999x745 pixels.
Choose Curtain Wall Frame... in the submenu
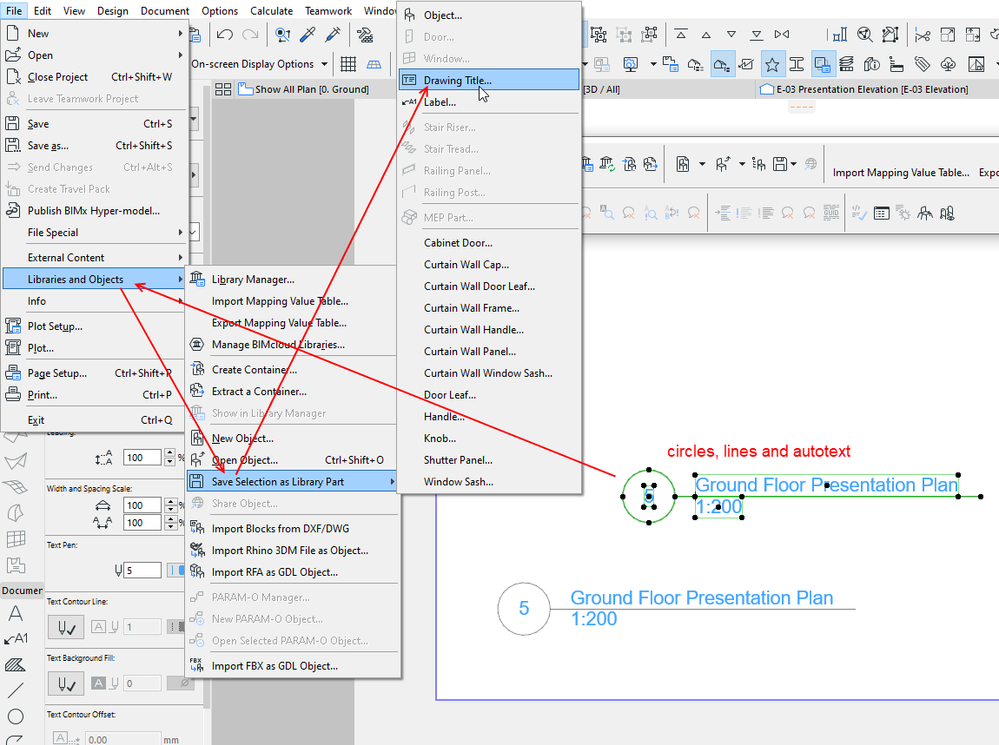[489, 308]
